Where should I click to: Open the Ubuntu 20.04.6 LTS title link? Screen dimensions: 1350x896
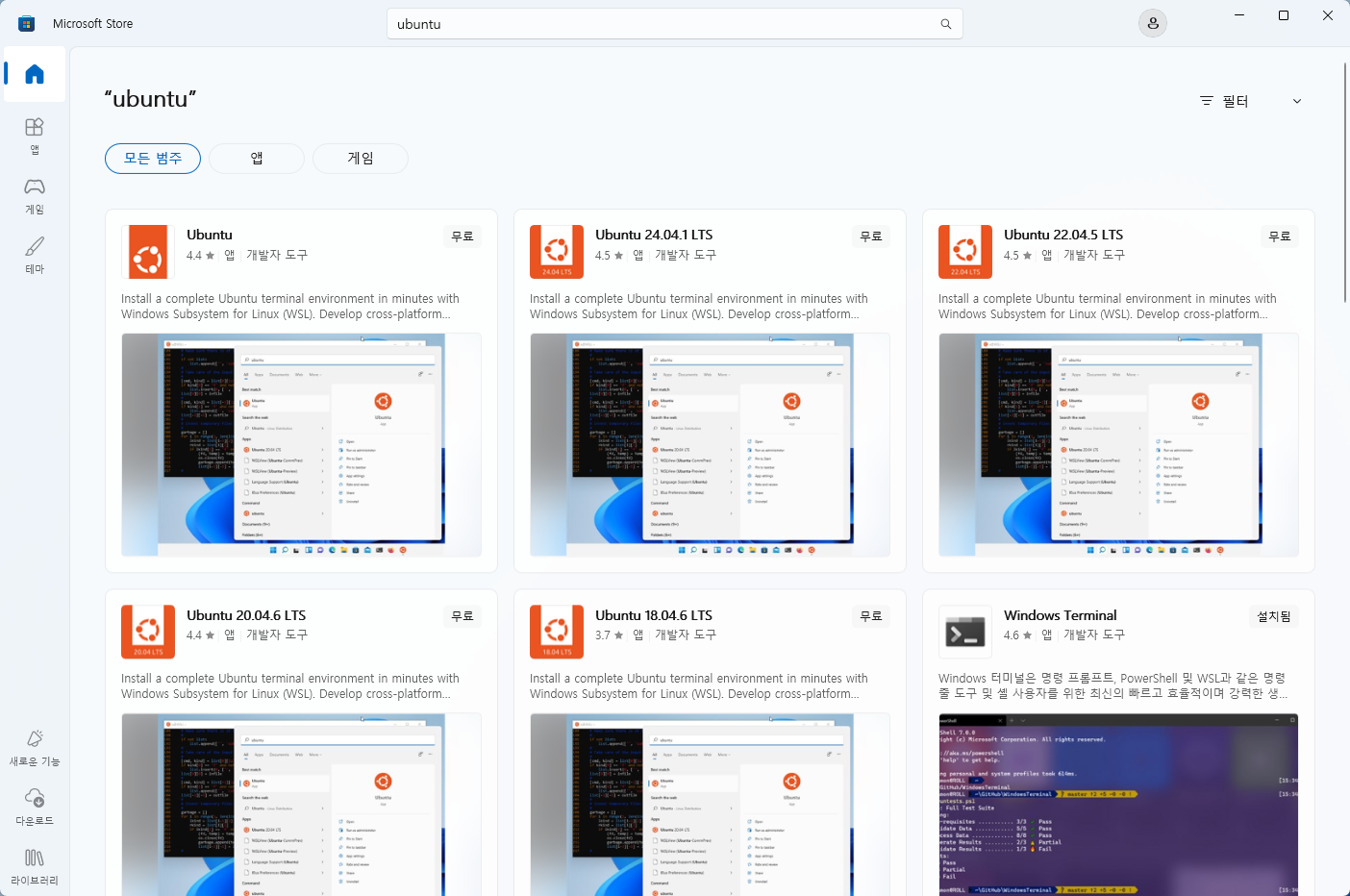[246, 615]
